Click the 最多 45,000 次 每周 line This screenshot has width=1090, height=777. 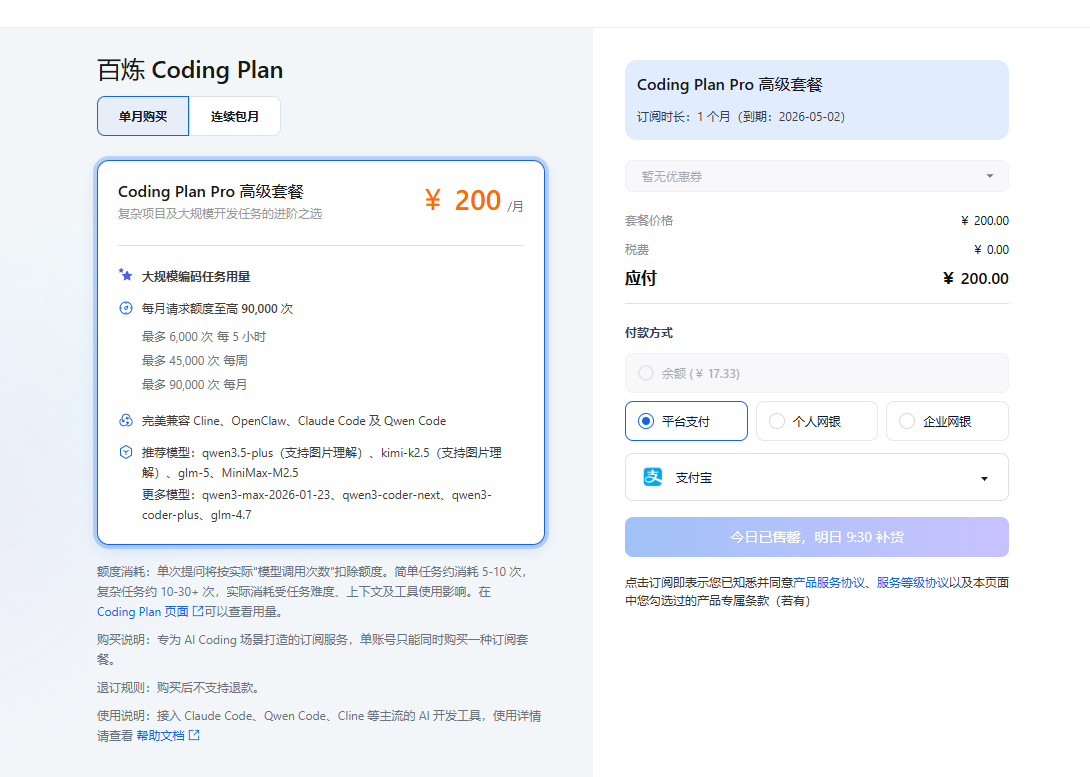(195, 361)
